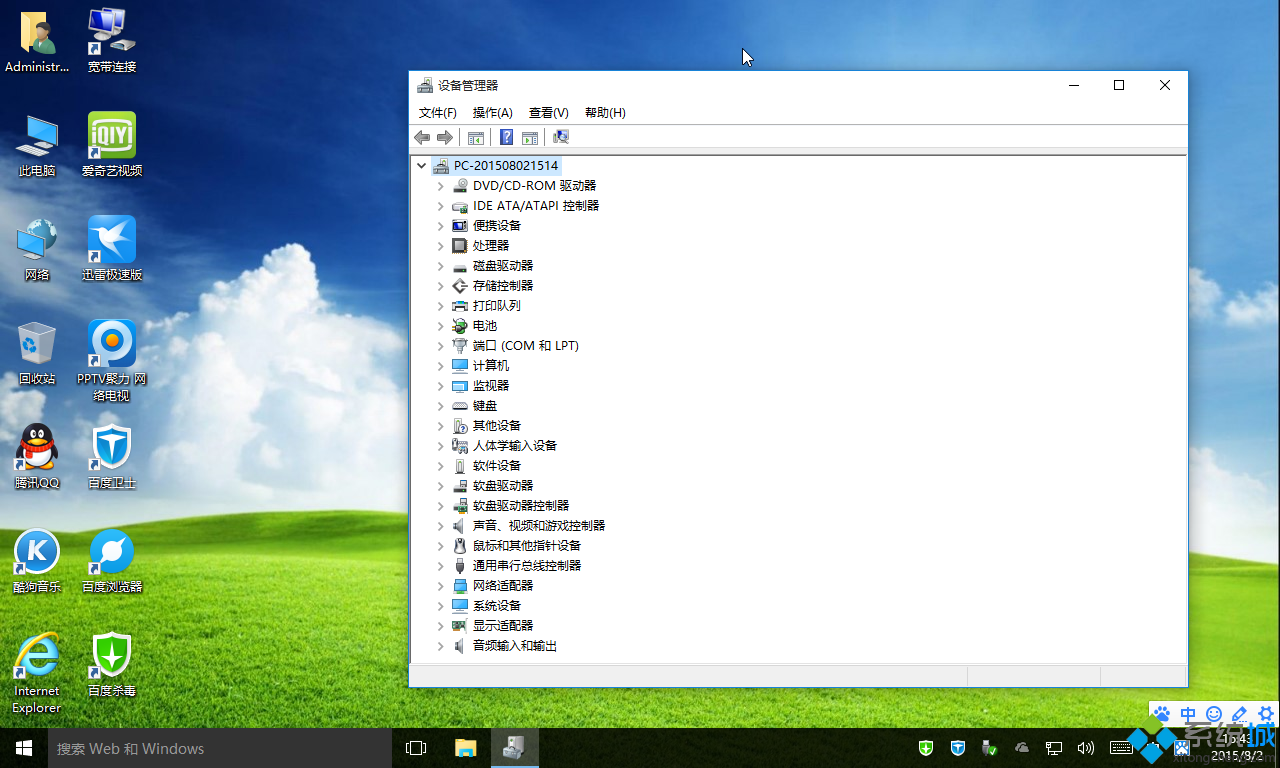Click the Scan for hardware changes icon
This screenshot has width=1280, height=768.
click(560, 137)
